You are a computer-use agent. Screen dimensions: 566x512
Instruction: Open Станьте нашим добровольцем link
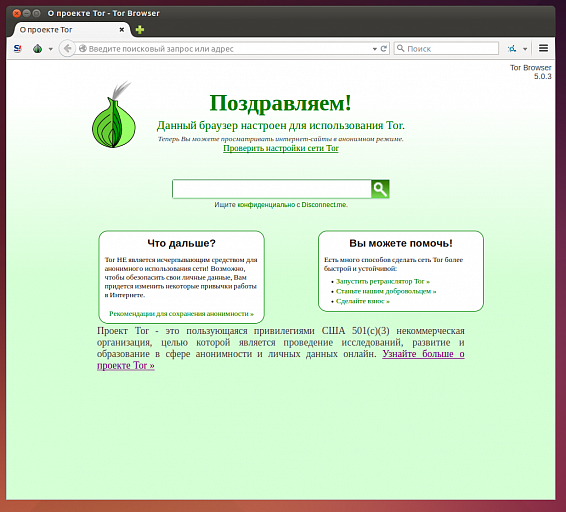pos(386,291)
